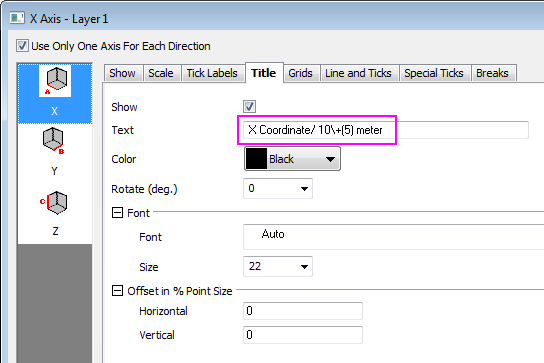This screenshot has height=363, width=544.
Task: Switch to the Tick Labels tab
Action: (x=212, y=73)
